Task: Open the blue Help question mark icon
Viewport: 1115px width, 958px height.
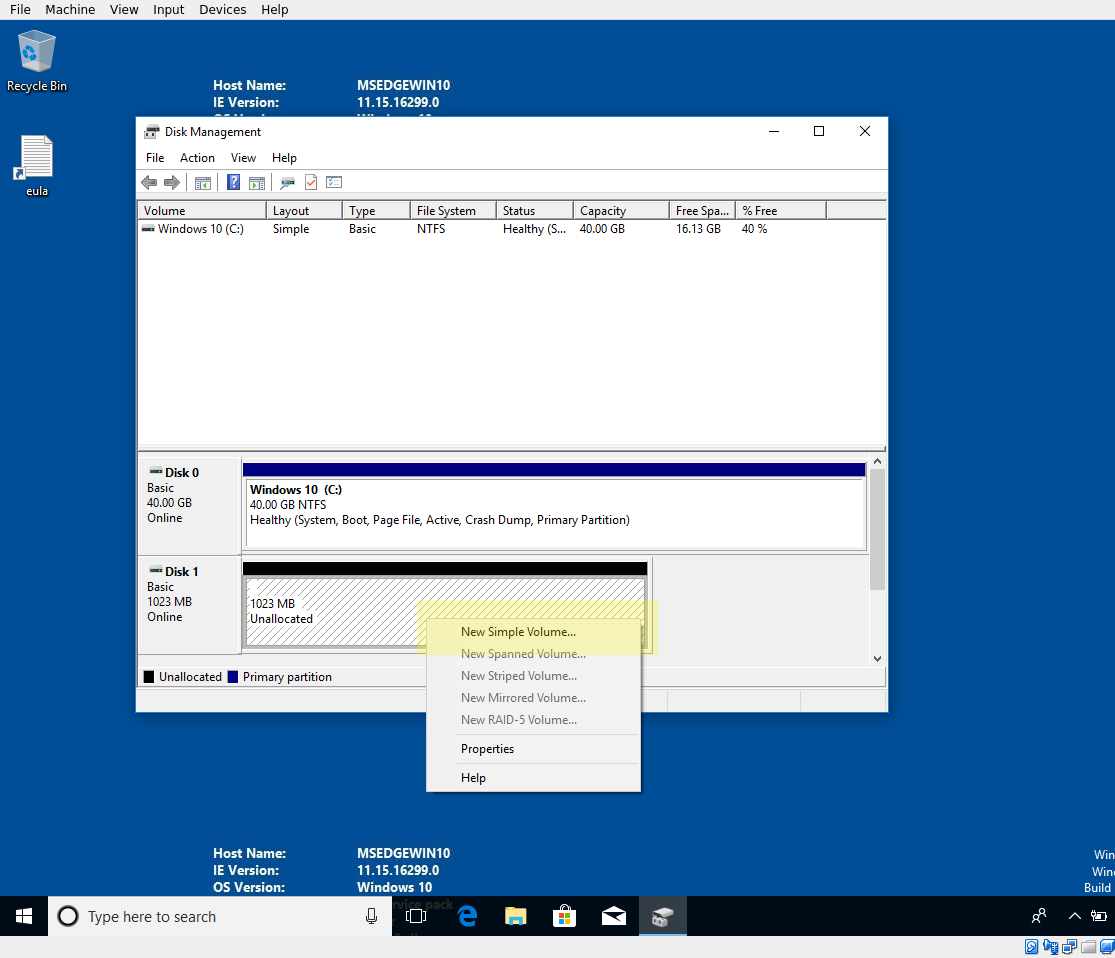Action: (233, 183)
